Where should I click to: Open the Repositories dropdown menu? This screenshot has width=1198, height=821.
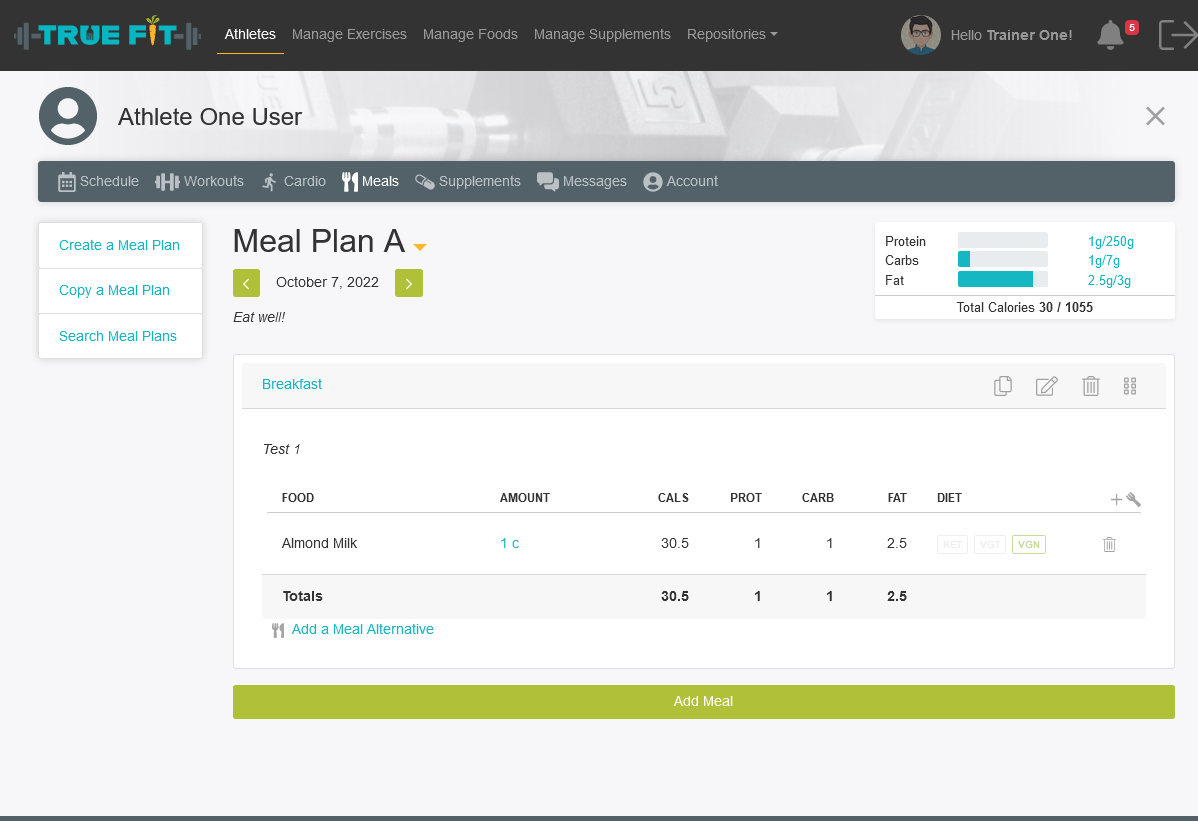(731, 34)
